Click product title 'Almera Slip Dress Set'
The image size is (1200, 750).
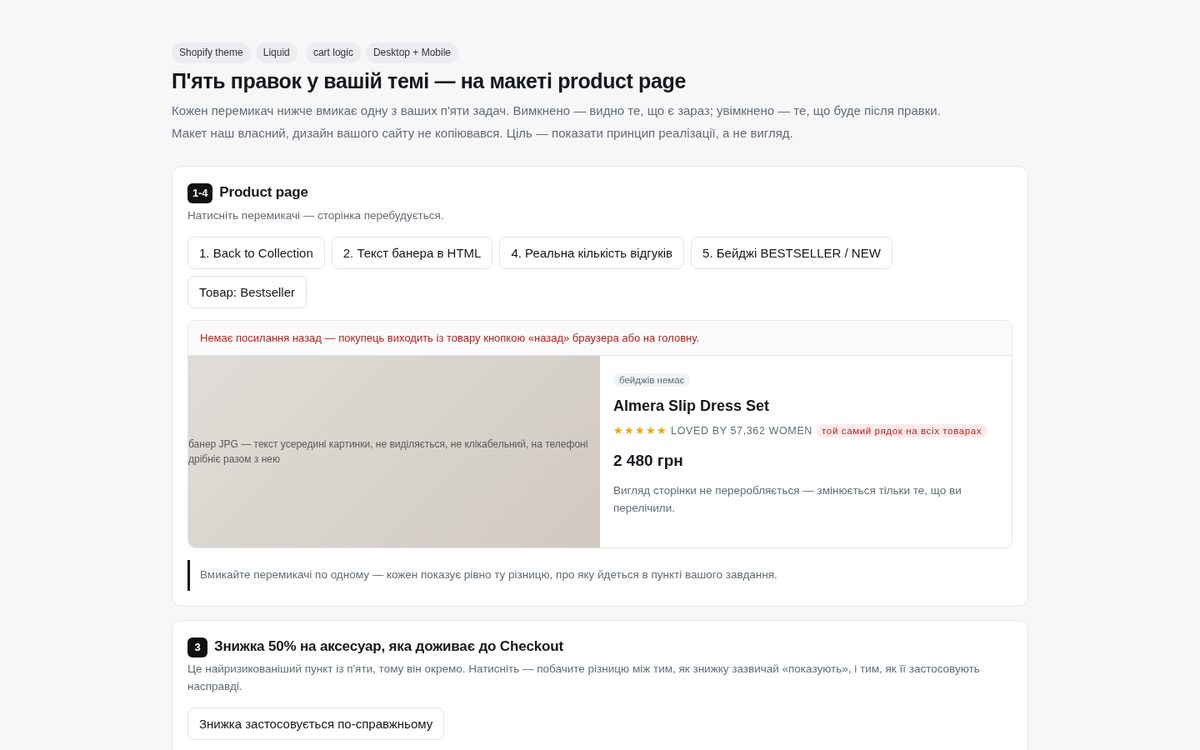[x=691, y=406]
